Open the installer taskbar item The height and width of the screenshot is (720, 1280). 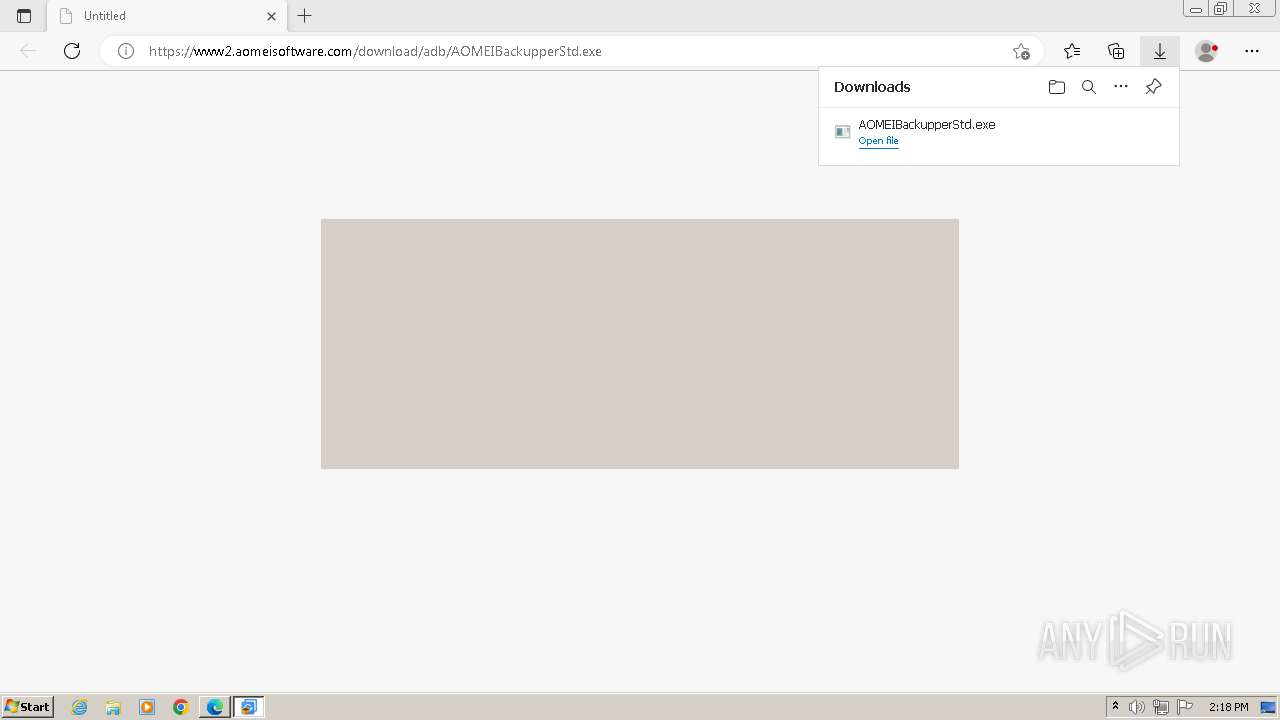point(249,707)
